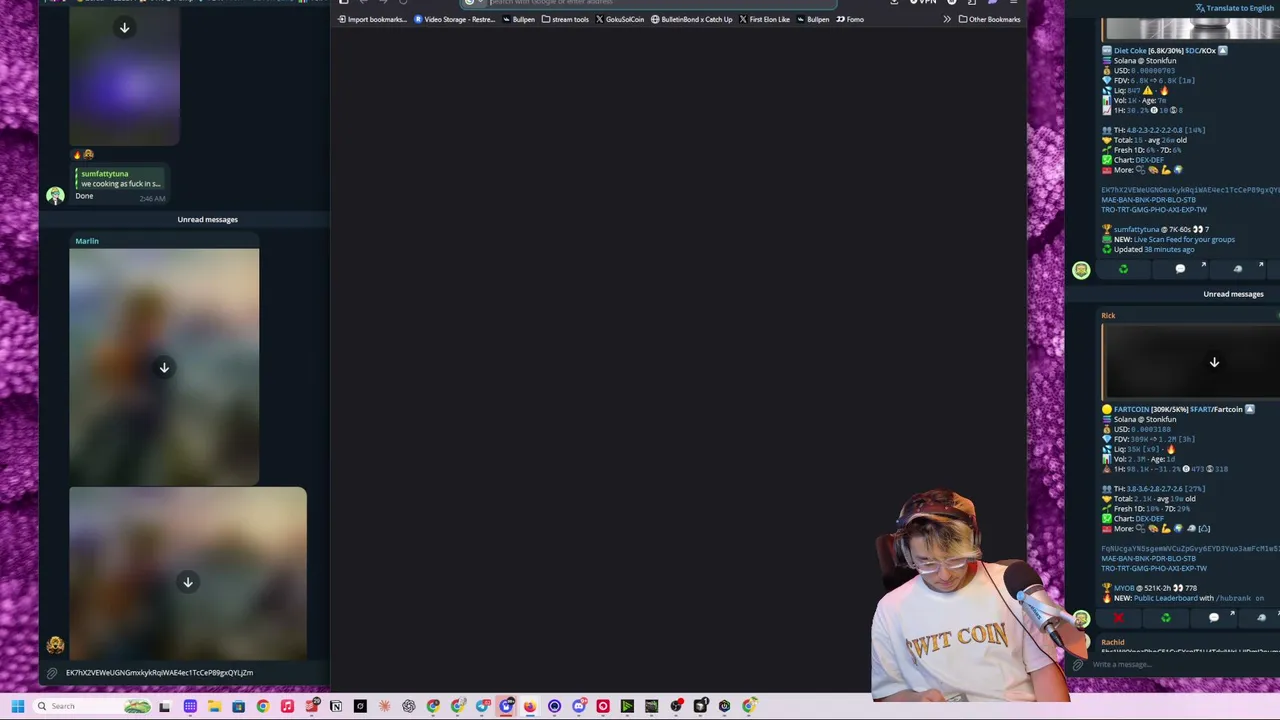Viewport: 1280px width, 720px height.
Task: Open the BulletinBond x Catch Up bookmark
Action: click(x=691, y=19)
